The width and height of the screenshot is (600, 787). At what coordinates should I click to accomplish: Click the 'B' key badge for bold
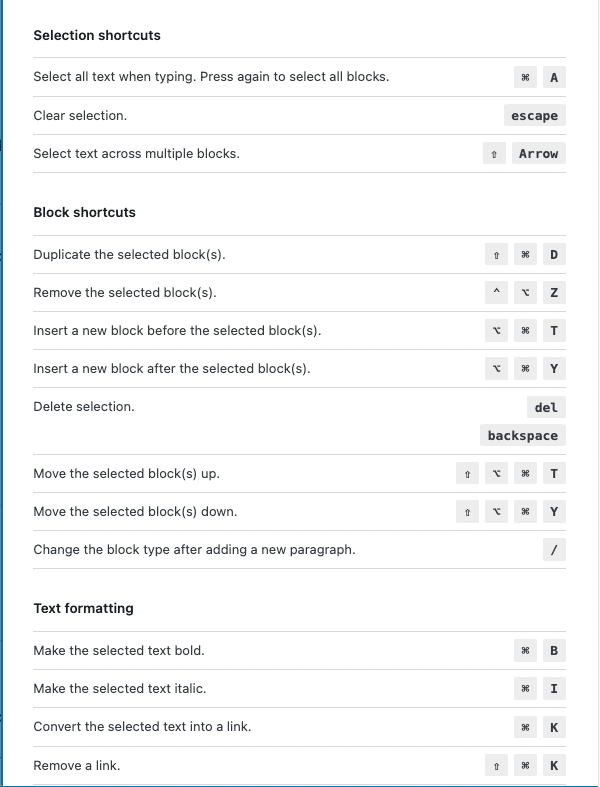(554, 650)
